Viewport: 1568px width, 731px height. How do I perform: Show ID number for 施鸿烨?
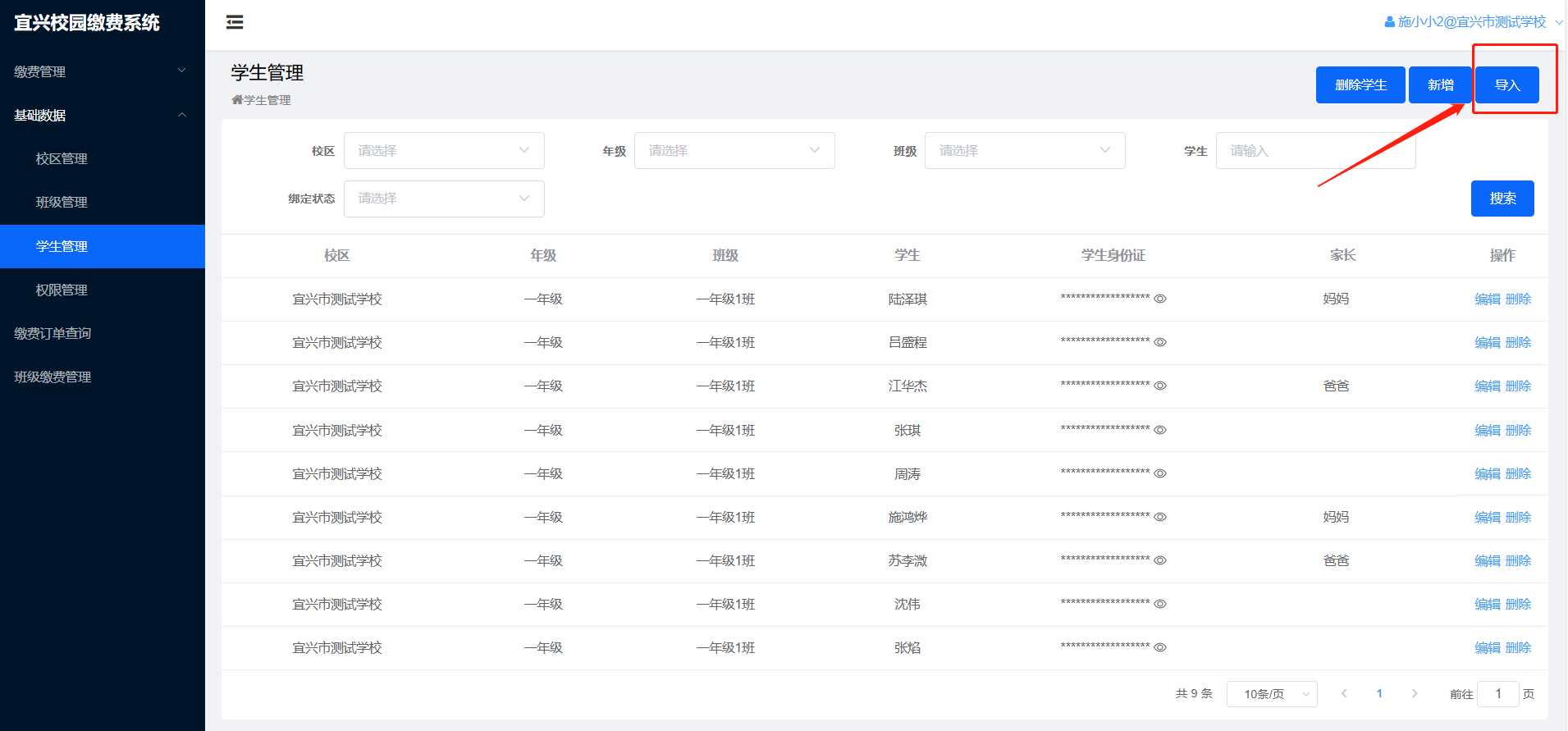pos(1160,518)
